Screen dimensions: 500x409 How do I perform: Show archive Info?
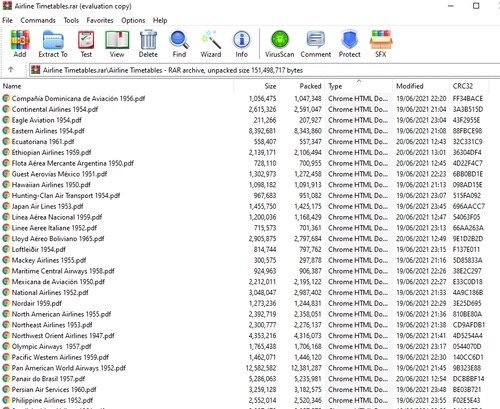(241, 43)
